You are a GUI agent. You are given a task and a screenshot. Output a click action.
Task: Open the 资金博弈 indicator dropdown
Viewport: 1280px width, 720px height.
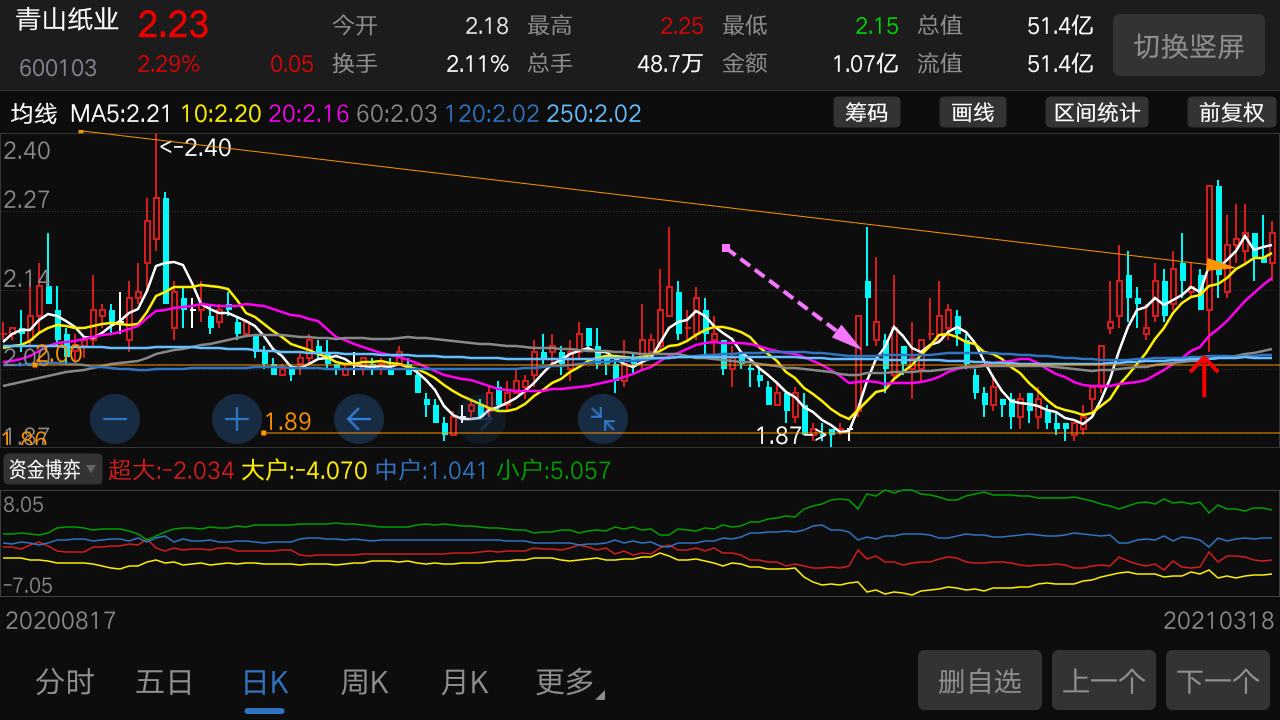[53, 469]
